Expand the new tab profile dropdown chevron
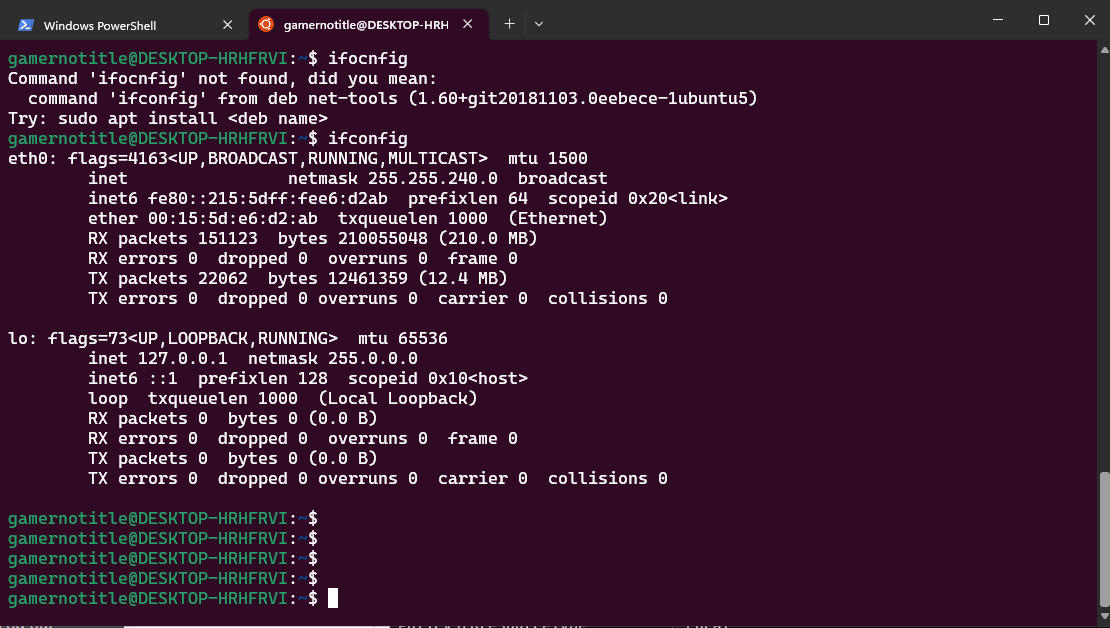 coord(539,24)
